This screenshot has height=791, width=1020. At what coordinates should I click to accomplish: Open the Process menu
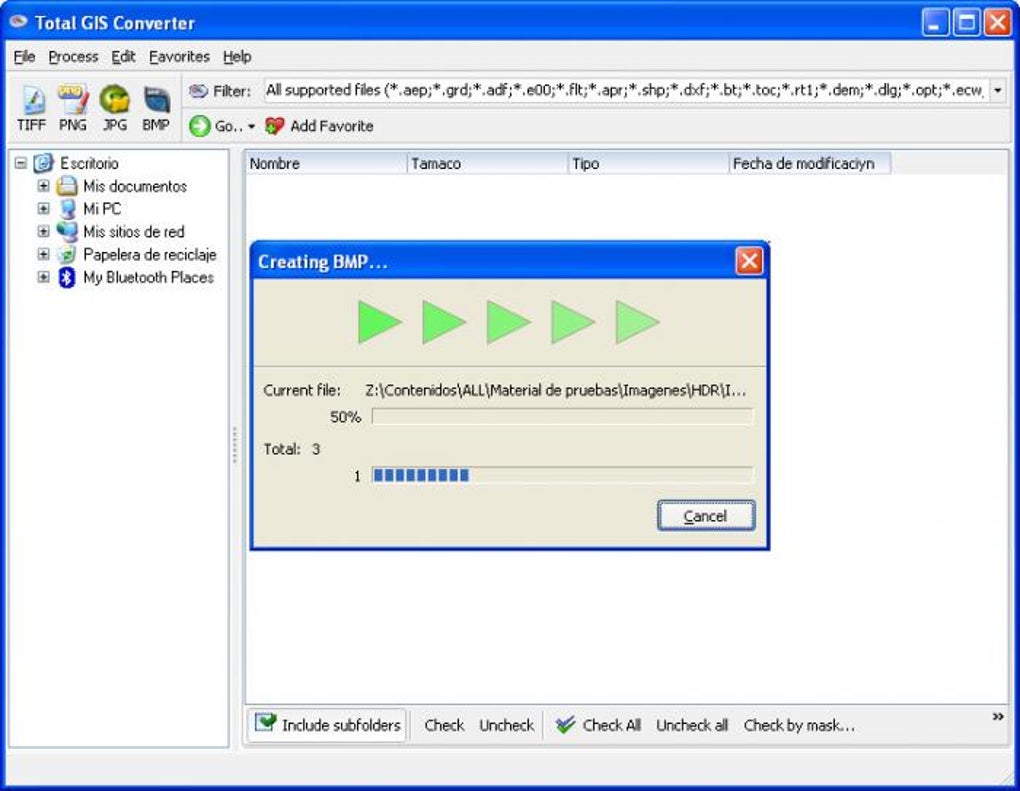(73, 57)
